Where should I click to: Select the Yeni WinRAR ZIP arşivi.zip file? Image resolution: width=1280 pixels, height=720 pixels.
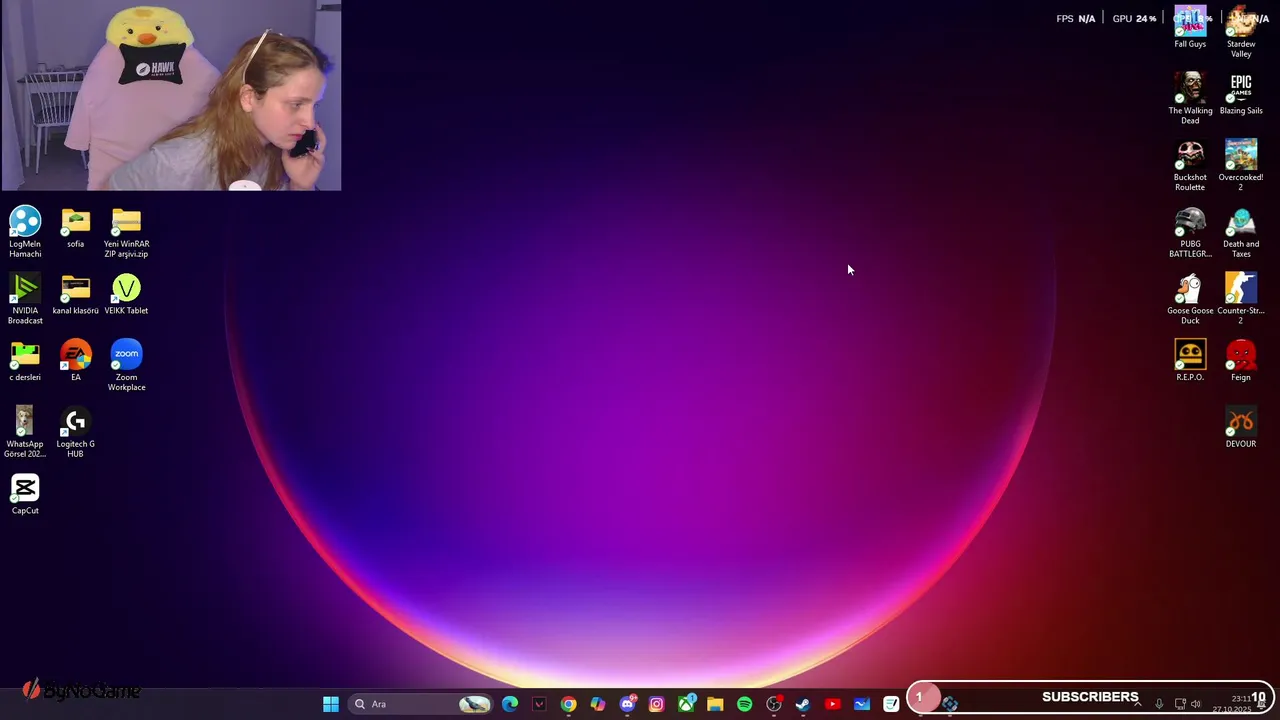tap(126, 232)
